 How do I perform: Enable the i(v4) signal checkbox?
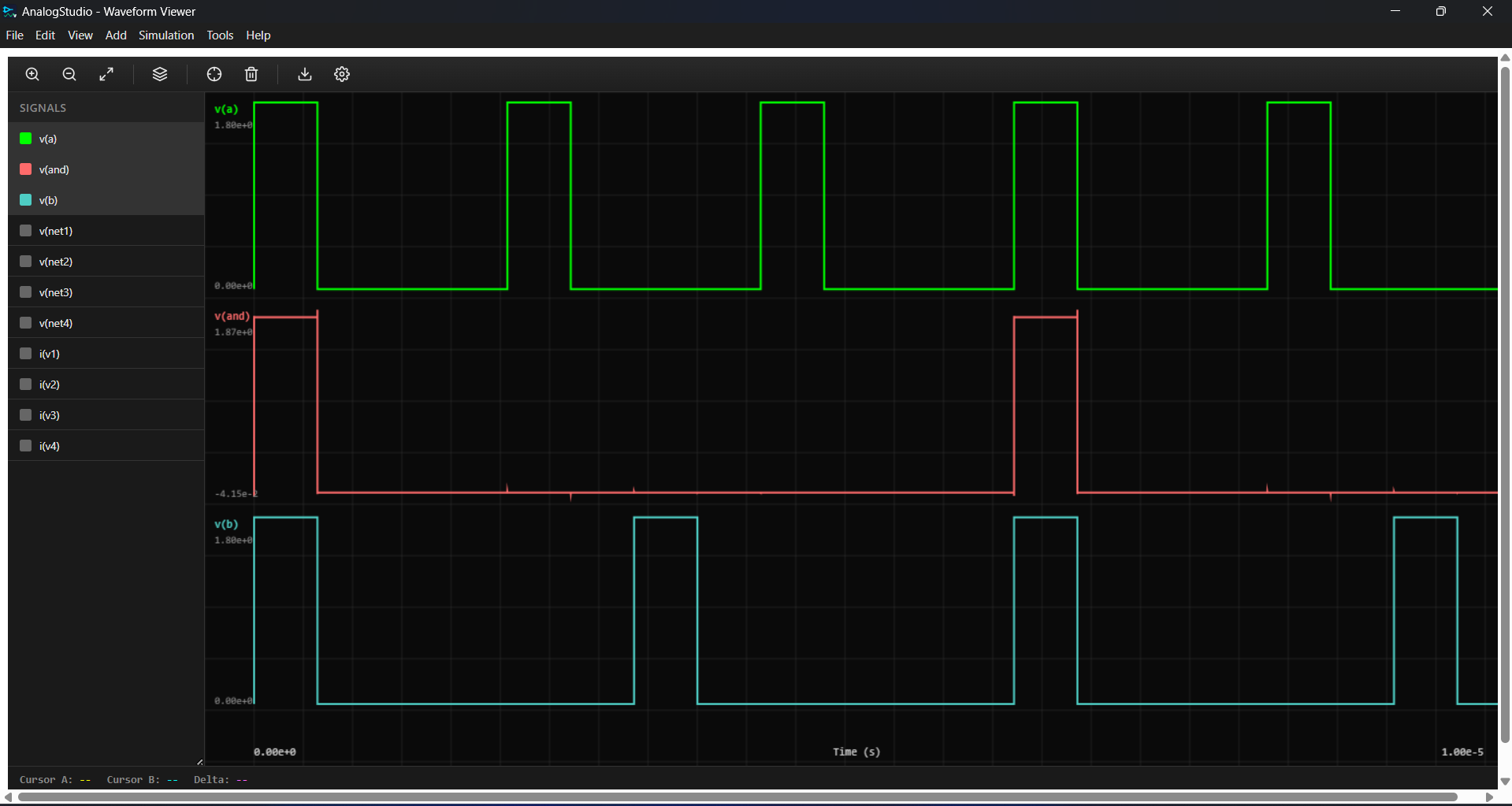point(26,446)
